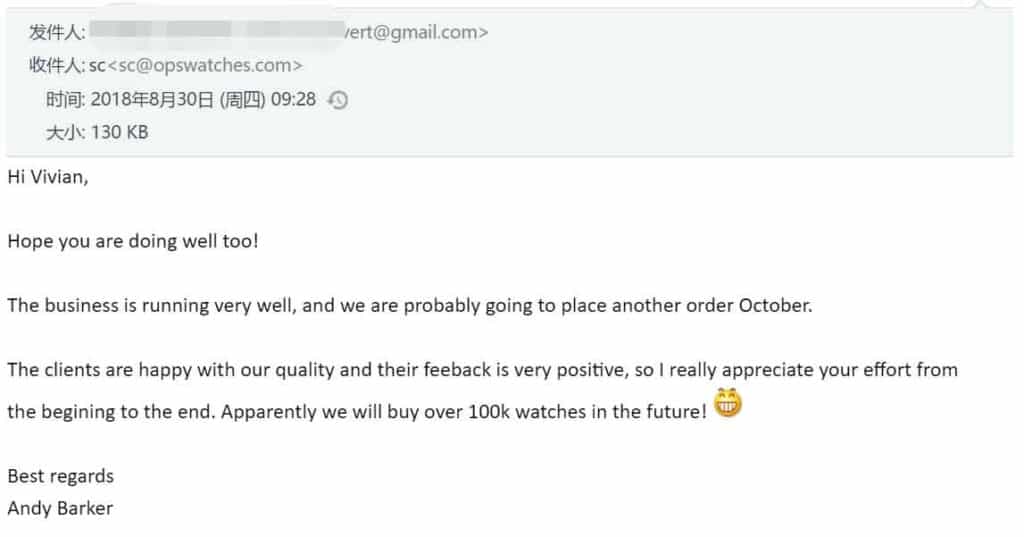Click the sentence about the business running well
This screenshot has width=1024, height=537.
[409, 306]
